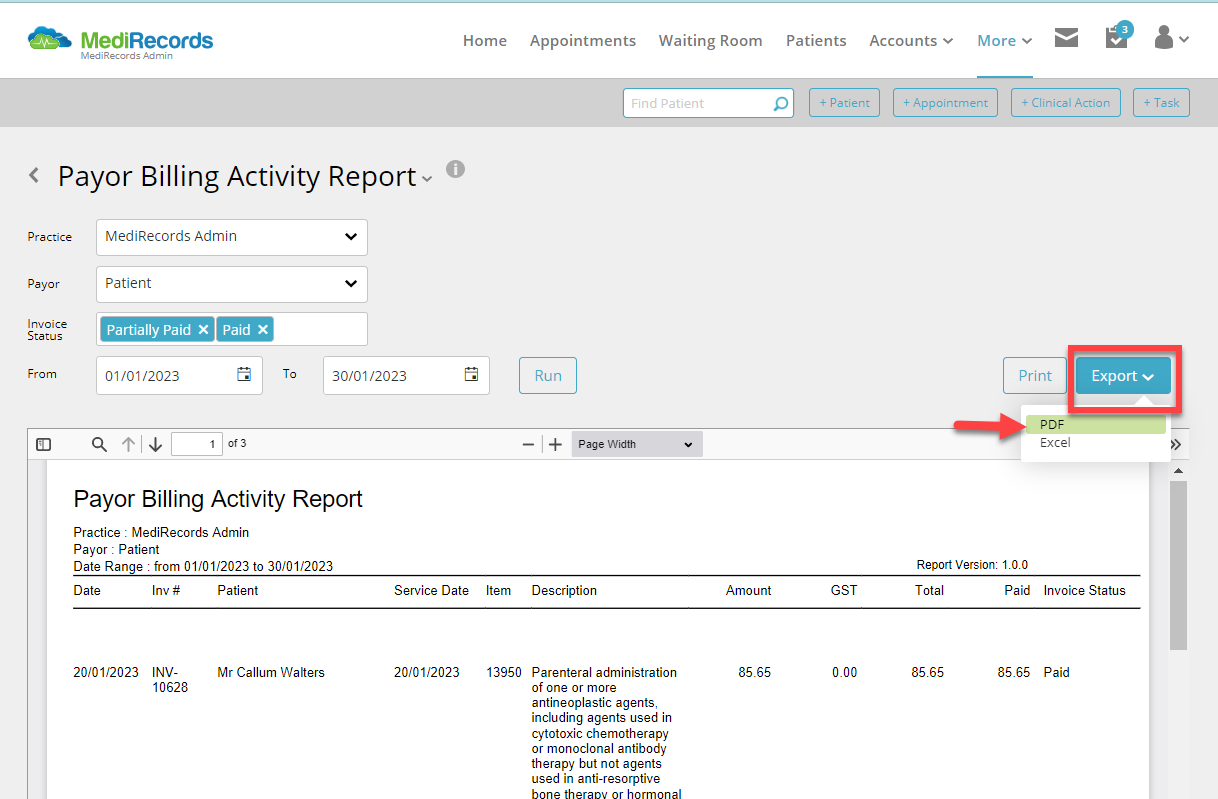
Task: Click the search magnifier in Find Patient
Action: pos(780,103)
